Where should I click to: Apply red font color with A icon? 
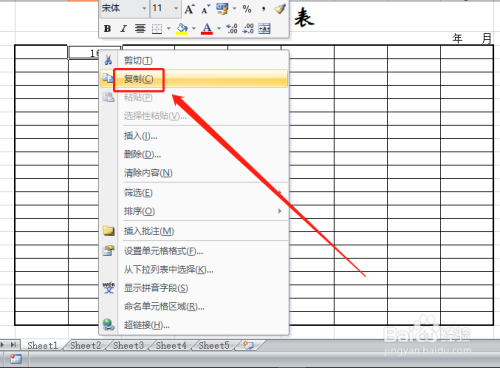pyautogui.click(x=207, y=29)
